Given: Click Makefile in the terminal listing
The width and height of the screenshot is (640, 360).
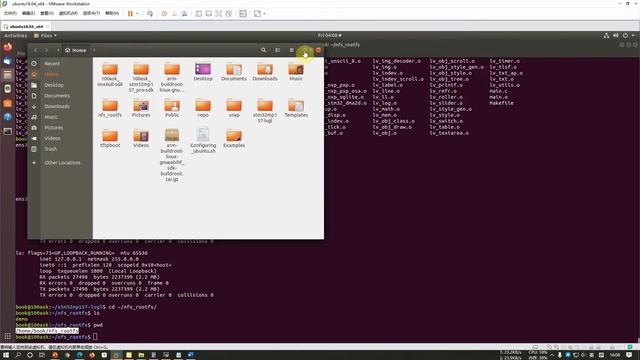Looking at the screenshot, I should (501, 103).
